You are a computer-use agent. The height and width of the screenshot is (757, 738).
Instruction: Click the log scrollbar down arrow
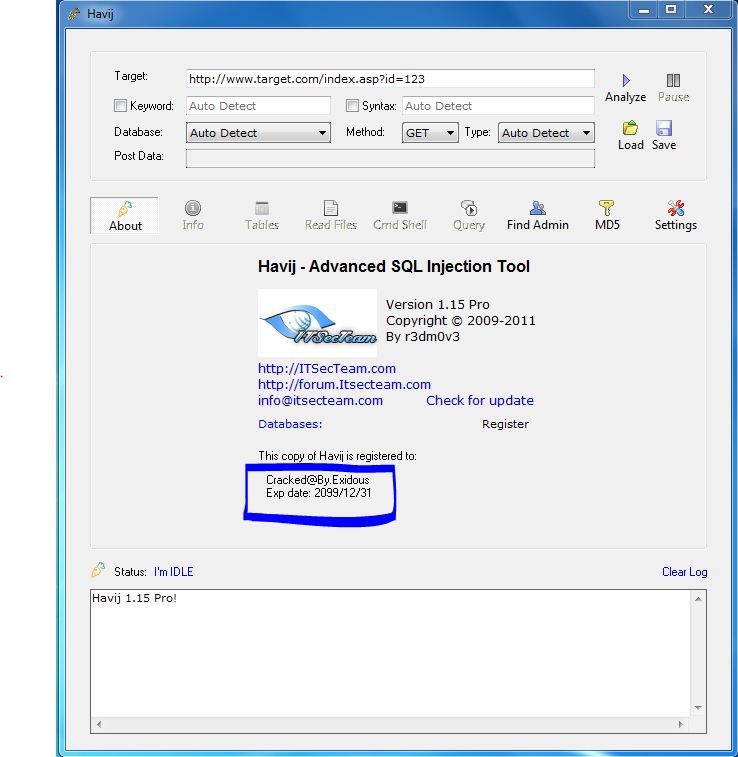698,708
